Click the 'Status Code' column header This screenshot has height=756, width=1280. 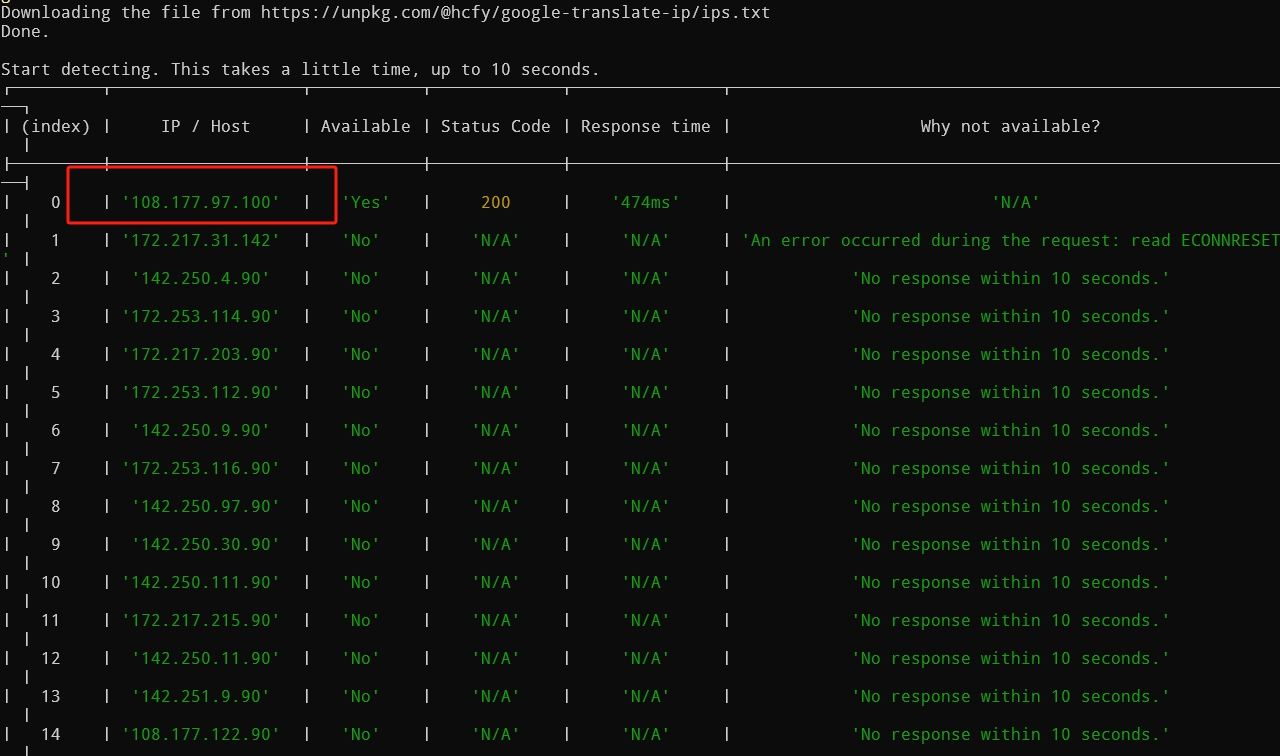pos(496,126)
